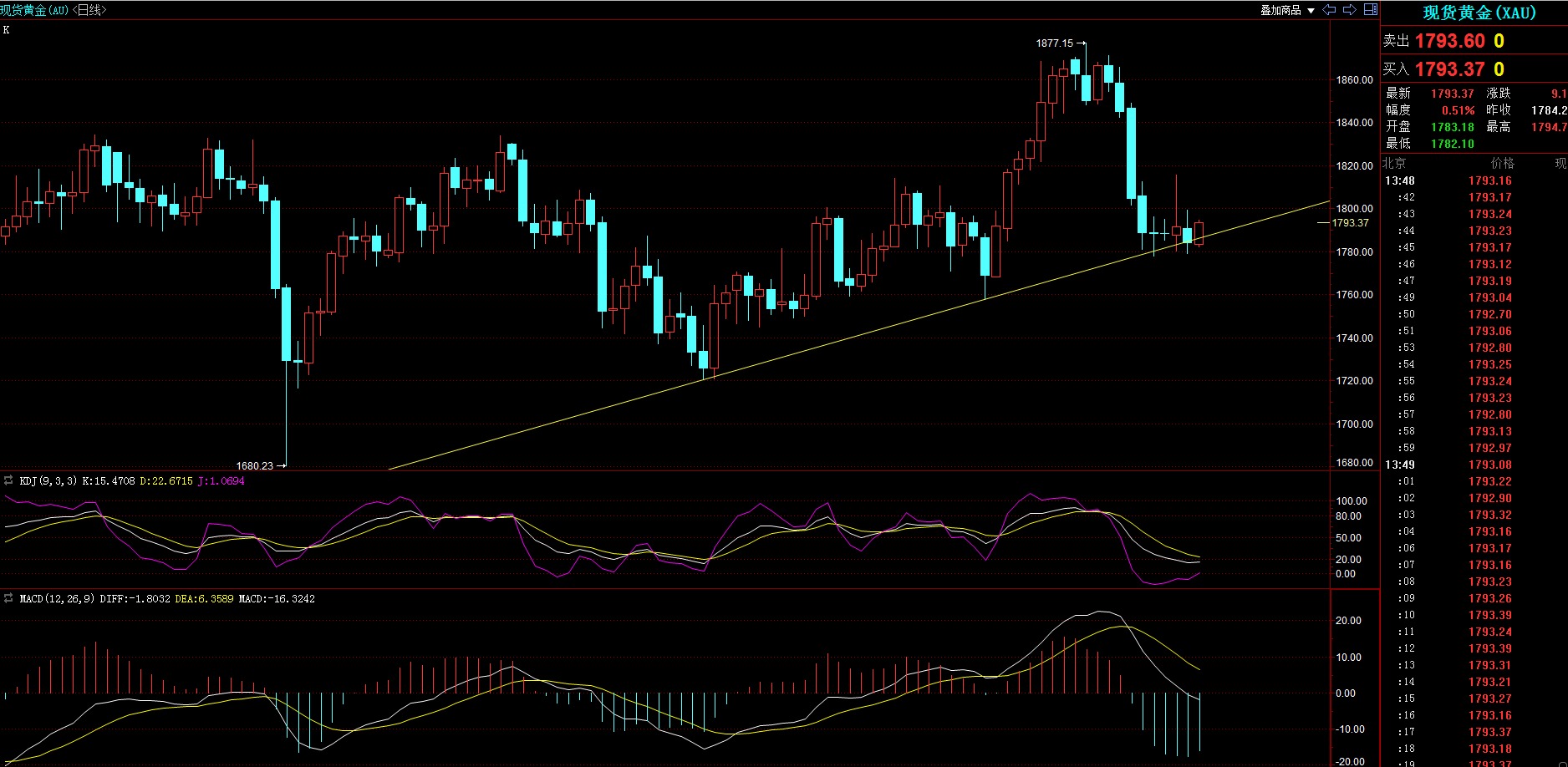Click the D:22.6715 value label
1568x767 pixels.
pyautogui.click(x=166, y=481)
